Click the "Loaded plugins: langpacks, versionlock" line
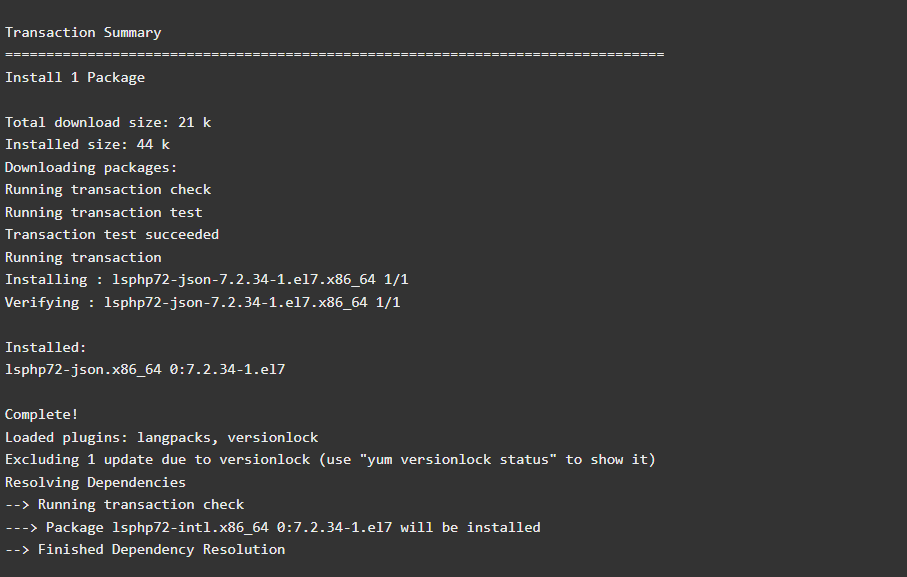Screen dimensions: 907x577 (162, 437)
